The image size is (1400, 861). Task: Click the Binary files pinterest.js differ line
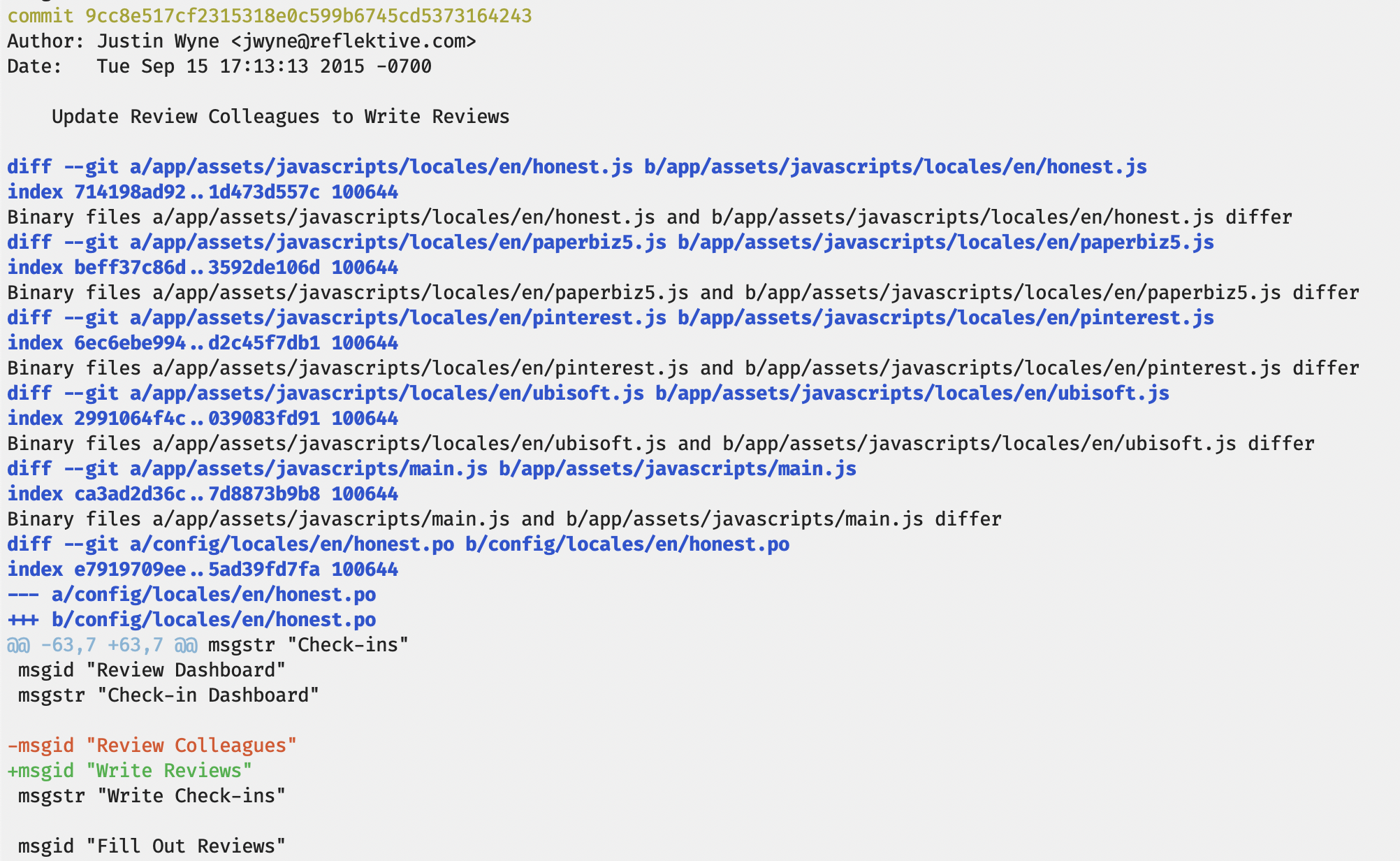point(683,368)
